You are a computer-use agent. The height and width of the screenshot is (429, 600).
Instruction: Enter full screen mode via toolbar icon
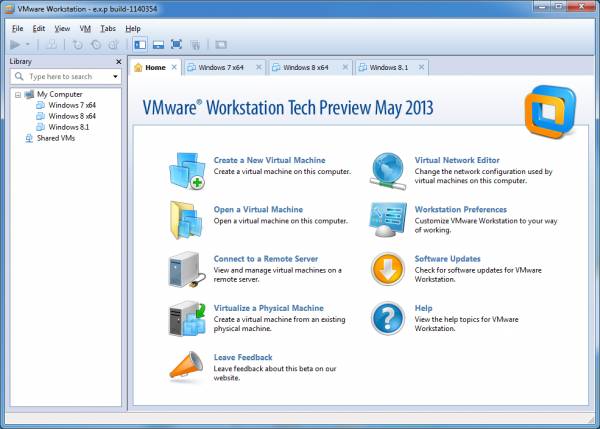pos(176,44)
